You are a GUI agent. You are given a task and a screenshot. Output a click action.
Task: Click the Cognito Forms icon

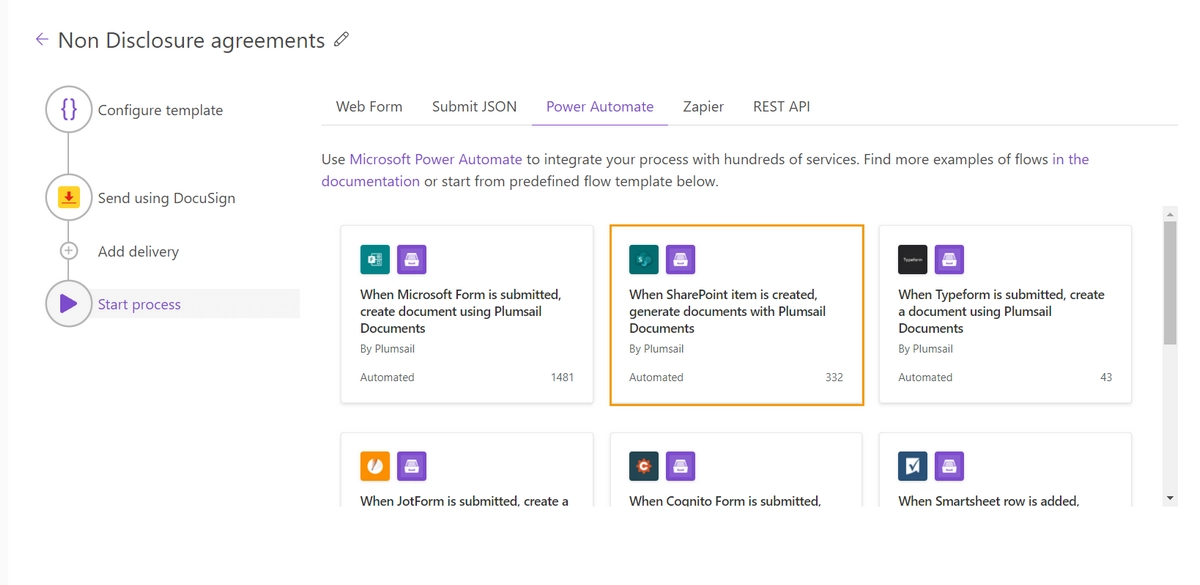(644, 466)
